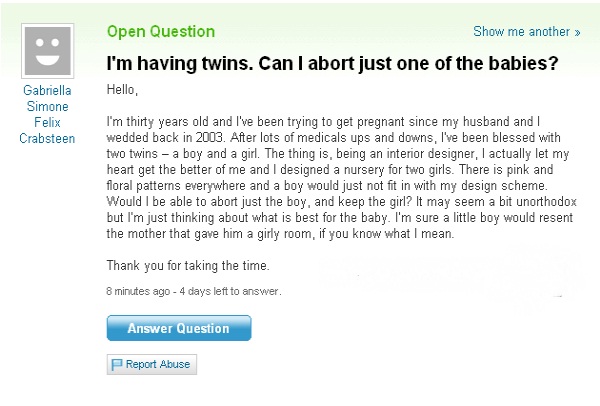Click the green Open Question heading
600x406 pixels.
pos(161,31)
